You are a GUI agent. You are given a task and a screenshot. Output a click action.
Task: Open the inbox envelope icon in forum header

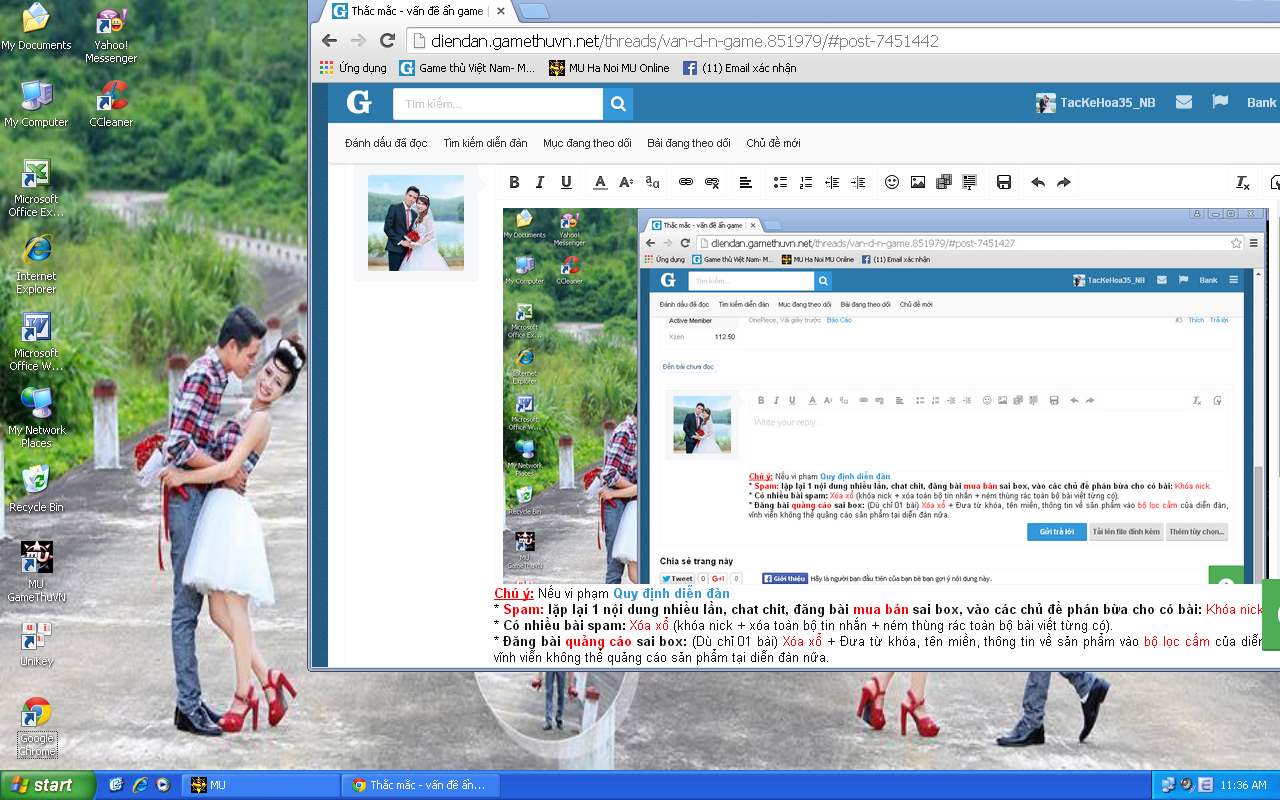tap(1184, 102)
